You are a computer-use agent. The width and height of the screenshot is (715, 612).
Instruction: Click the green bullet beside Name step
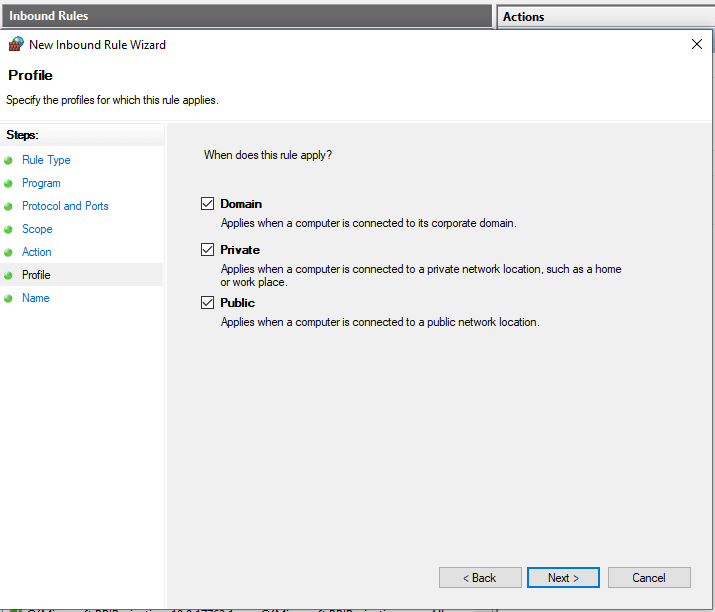pos(8,298)
